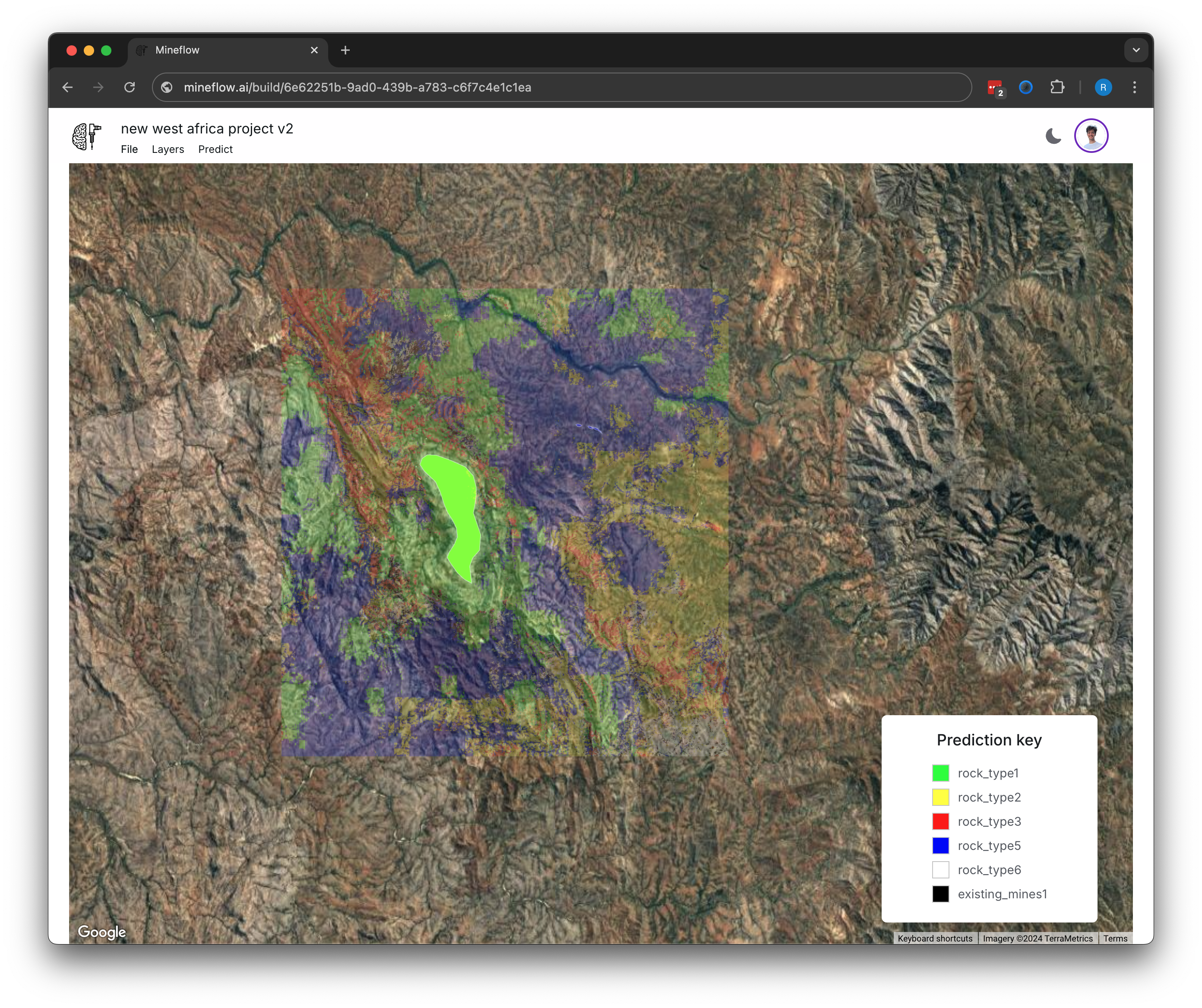The height and width of the screenshot is (1008, 1202).
Task: Click Keyboard shortcuts button on map
Action: point(935,938)
